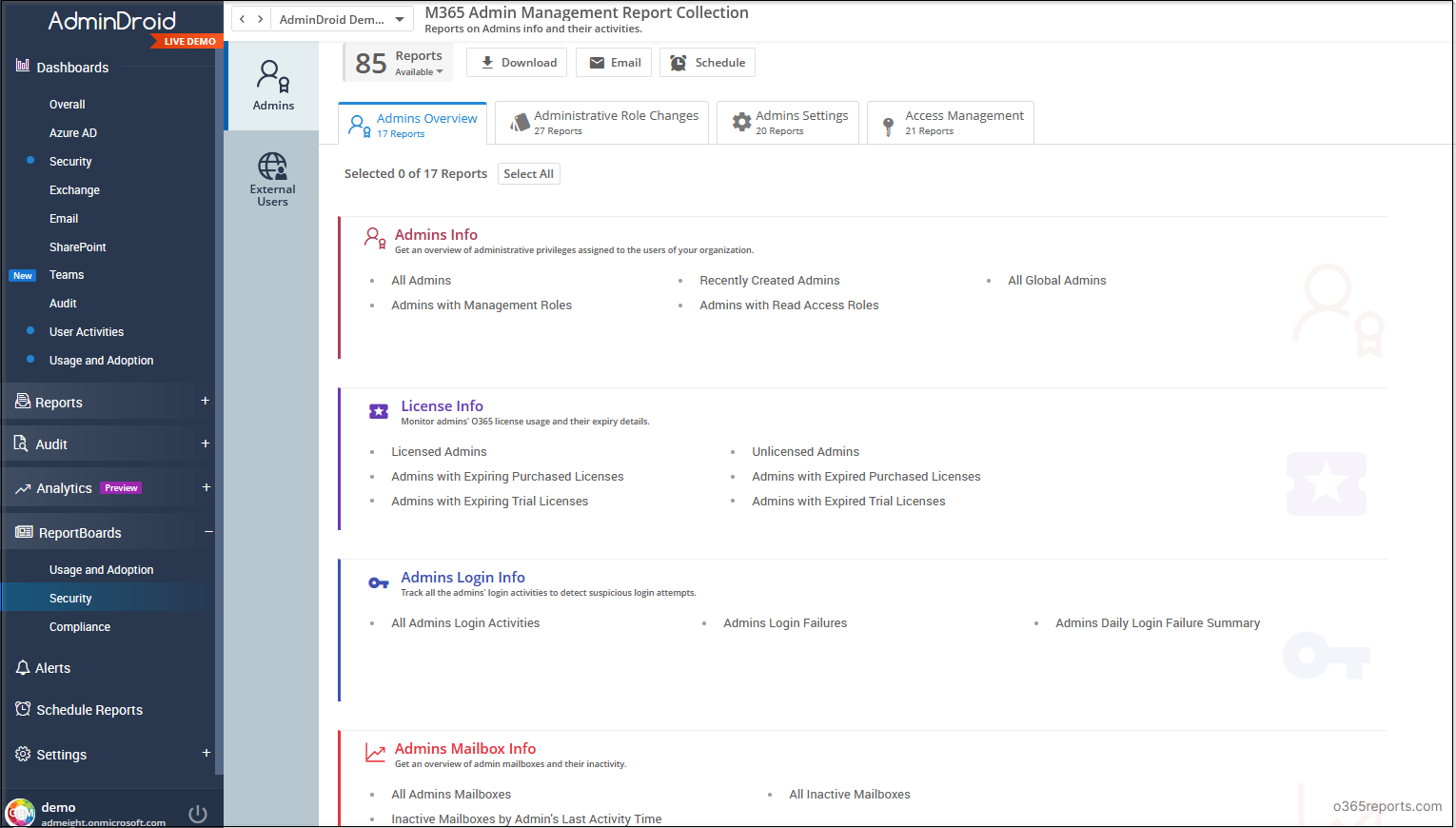Switch to Administrative Role Changes tab
This screenshot has width=1456, height=828.
pos(602,123)
